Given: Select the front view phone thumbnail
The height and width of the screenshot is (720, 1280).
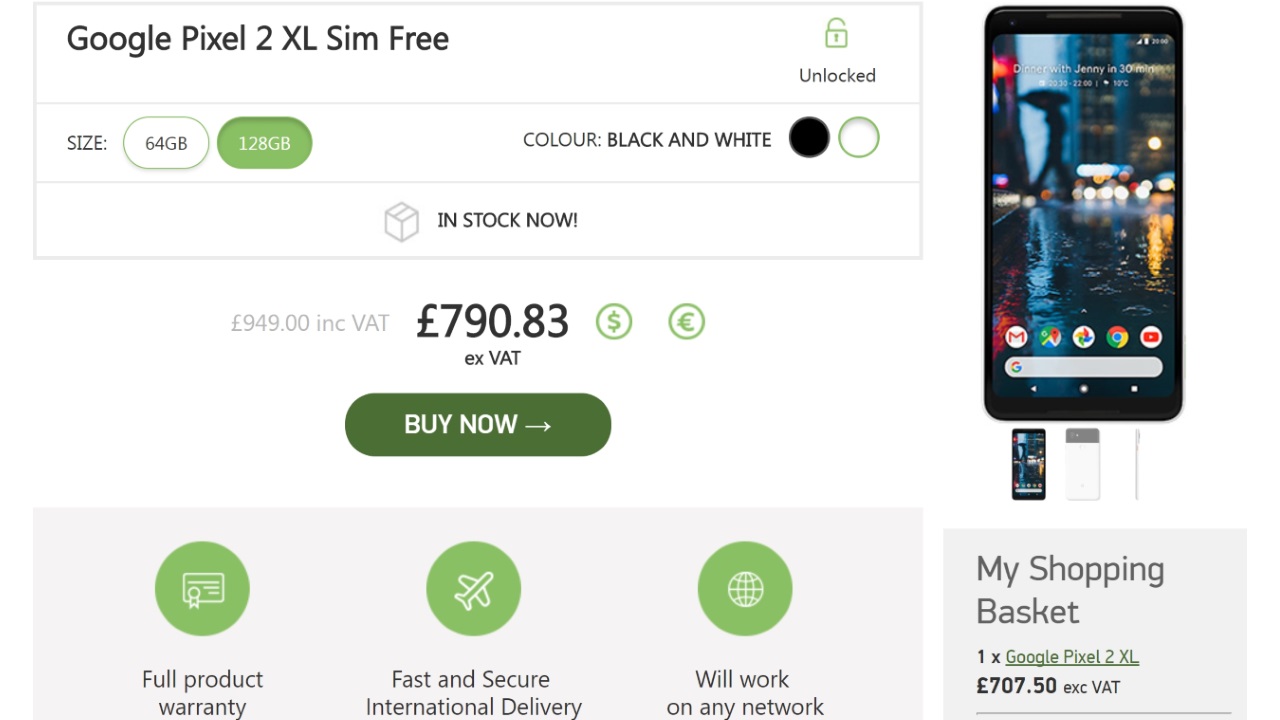Looking at the screenshot, I should 1028,464.
